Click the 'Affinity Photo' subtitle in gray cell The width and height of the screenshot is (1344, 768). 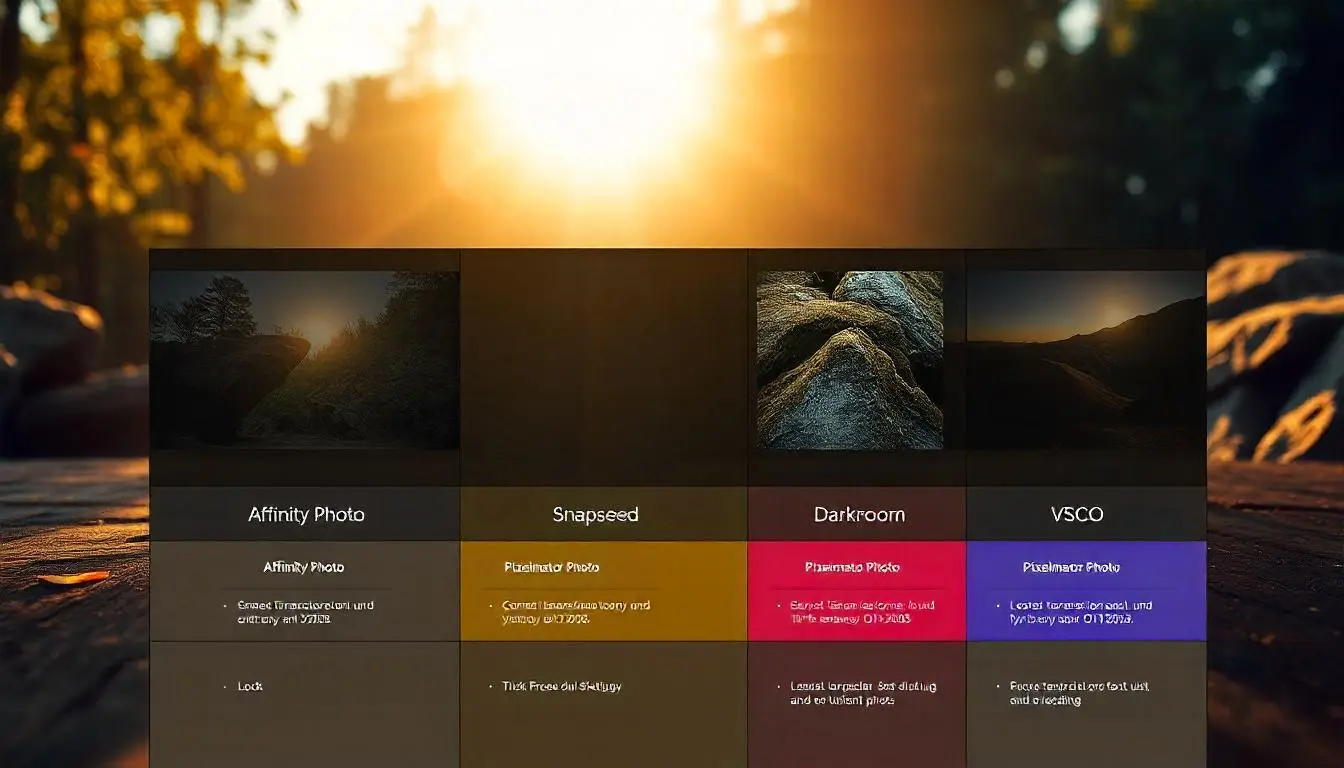coord(304,567)
